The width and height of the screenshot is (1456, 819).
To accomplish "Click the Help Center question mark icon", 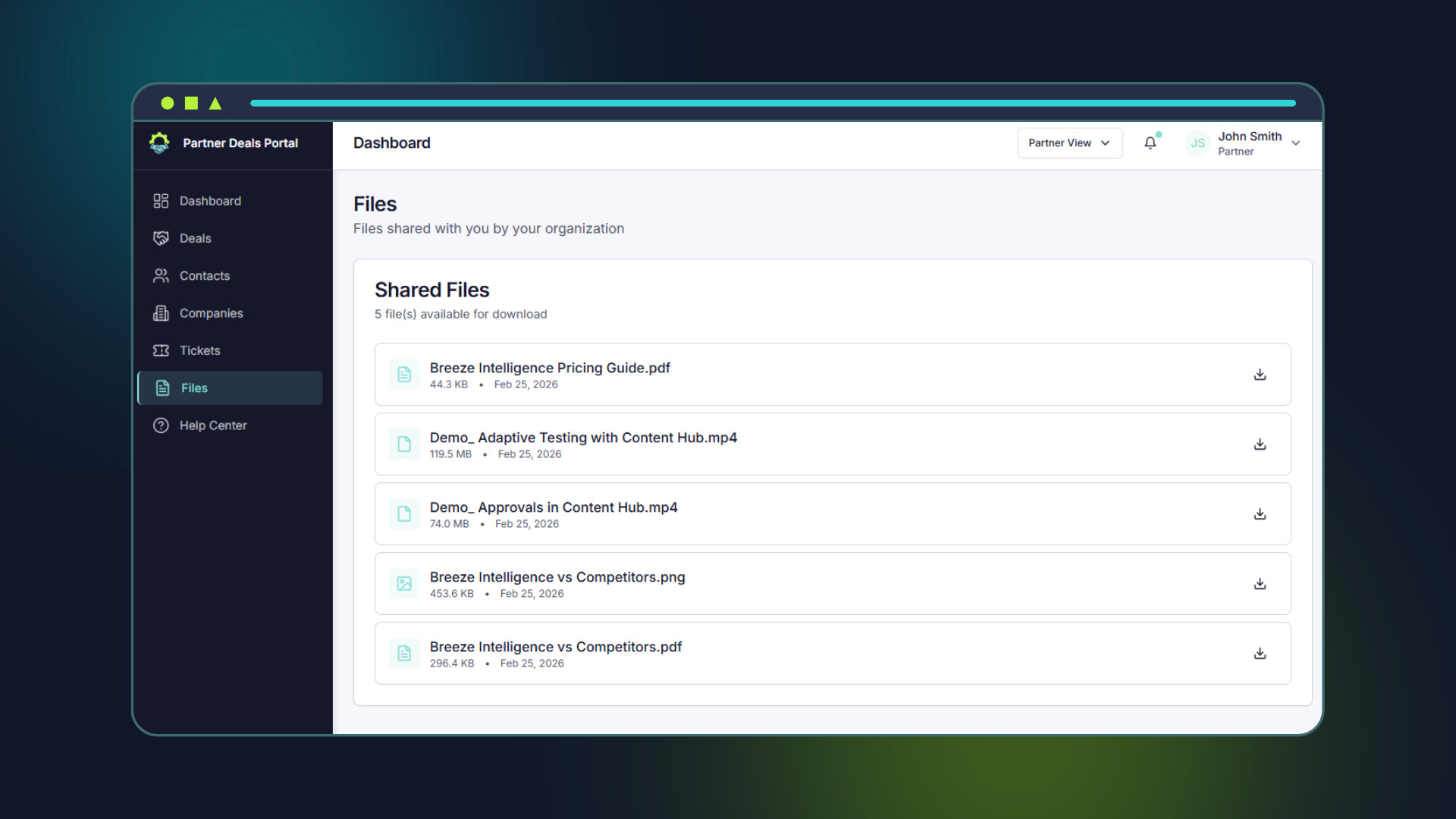I will pyautogui.click(x=161, y=425).
